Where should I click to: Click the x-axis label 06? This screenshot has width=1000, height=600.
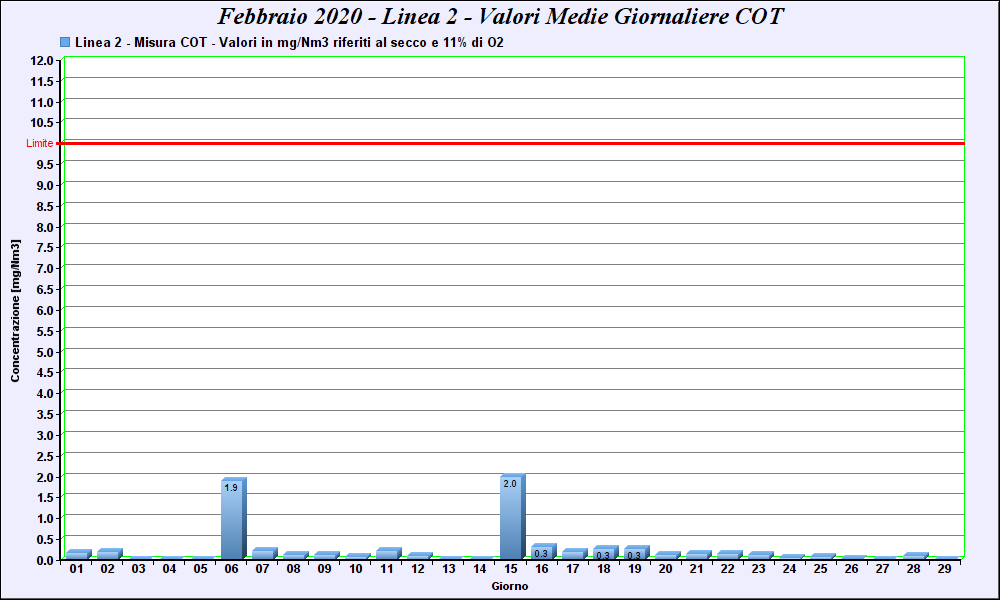point(232,569)
